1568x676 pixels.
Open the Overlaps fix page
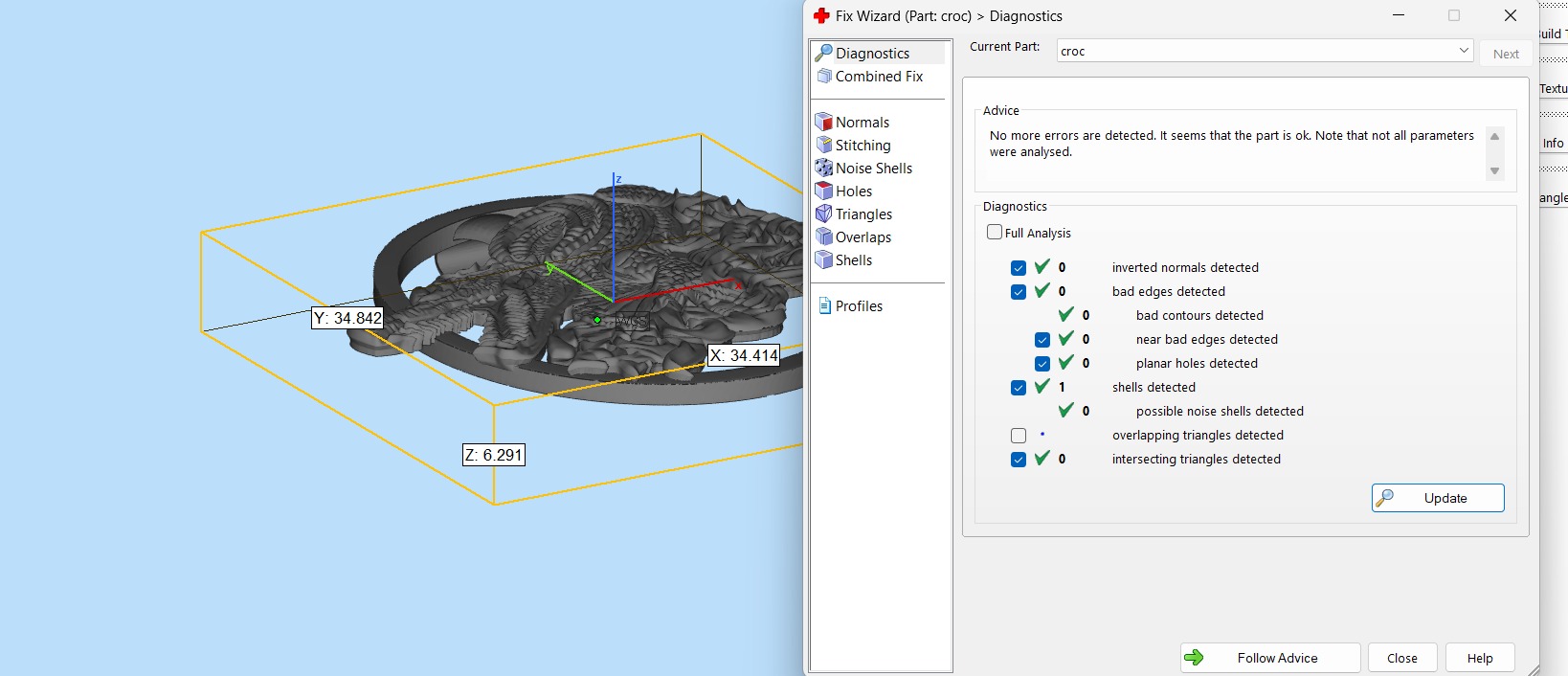863,237
